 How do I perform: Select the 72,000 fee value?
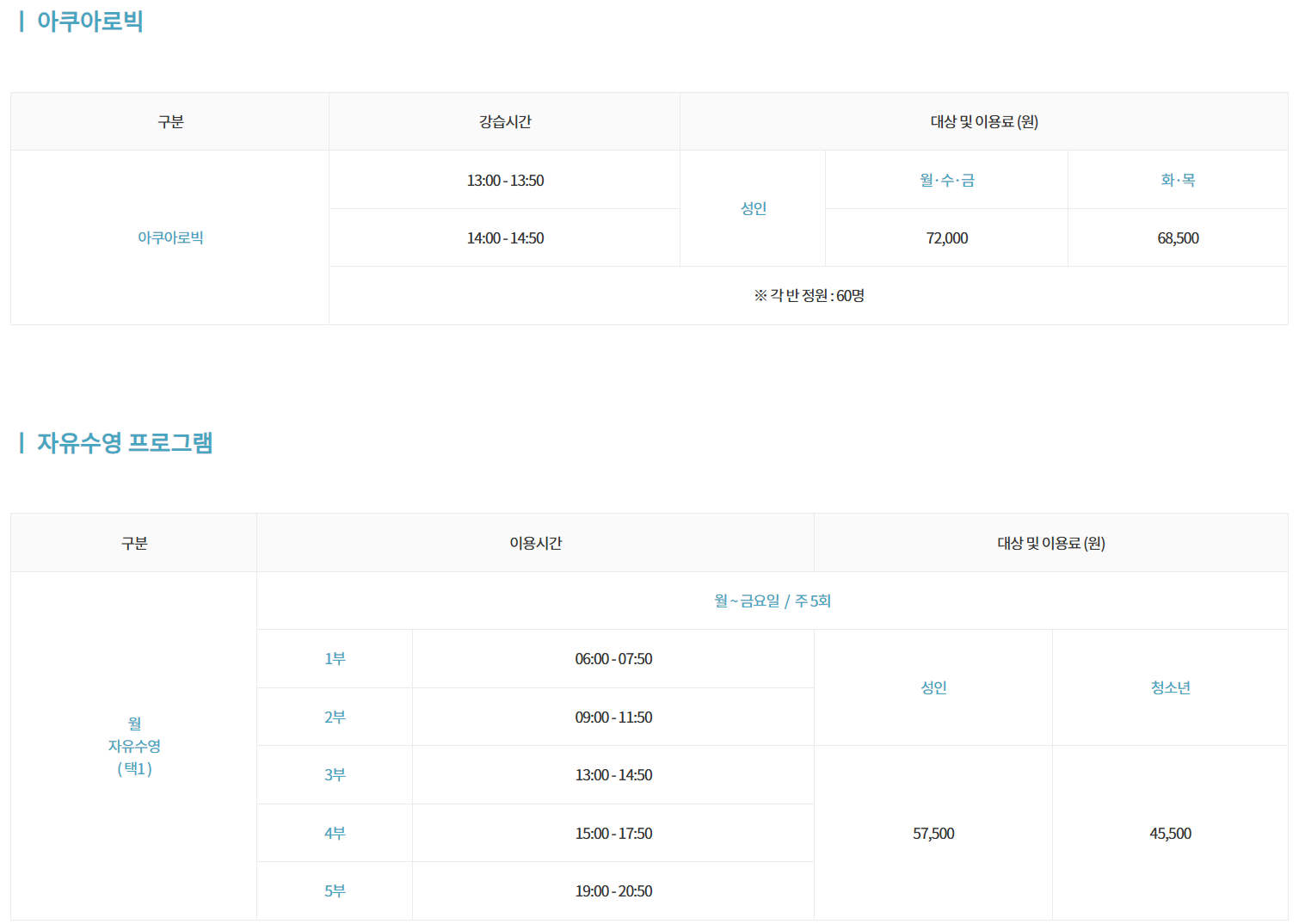(x=946, y=238)
